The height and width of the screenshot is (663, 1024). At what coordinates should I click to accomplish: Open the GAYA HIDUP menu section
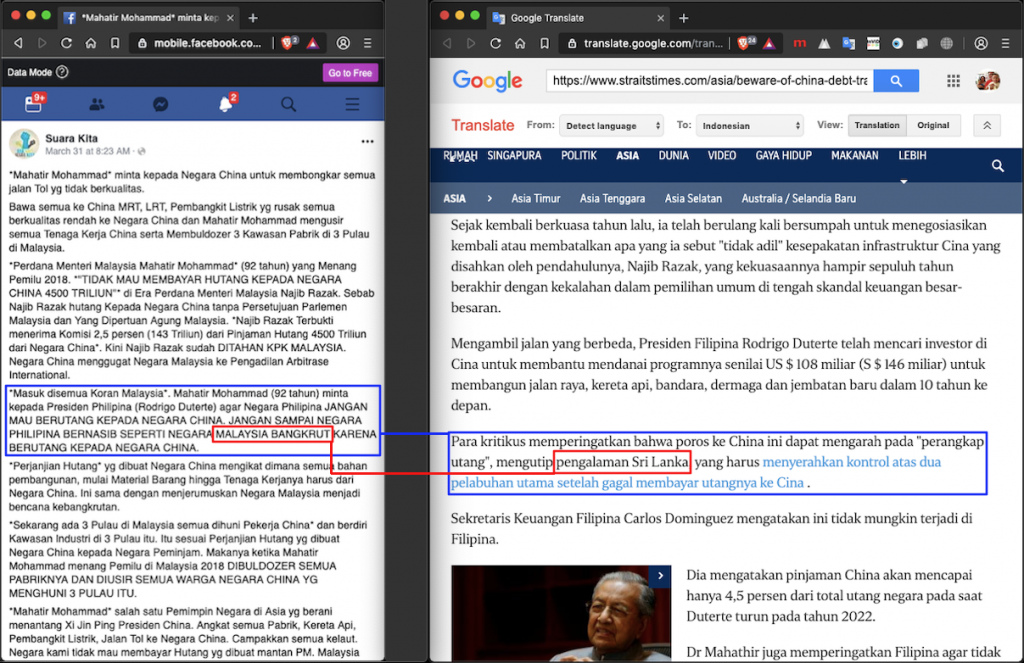[x=784, y=155]
